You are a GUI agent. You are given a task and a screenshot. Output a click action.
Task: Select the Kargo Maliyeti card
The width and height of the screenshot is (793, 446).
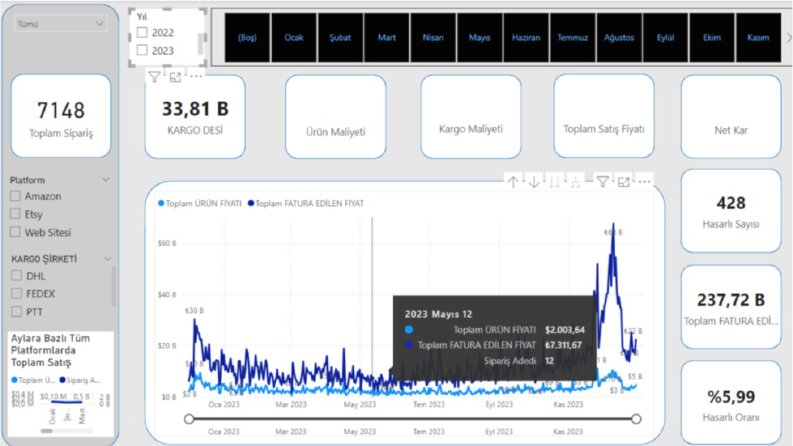pyautogui.click(x=471, y=117)
